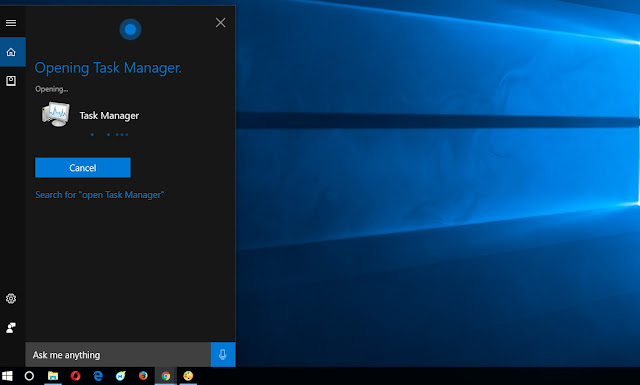Select the Task Manager app icon
The height and width of the screenshot is (385, 640).
click(x=56, y=114)
